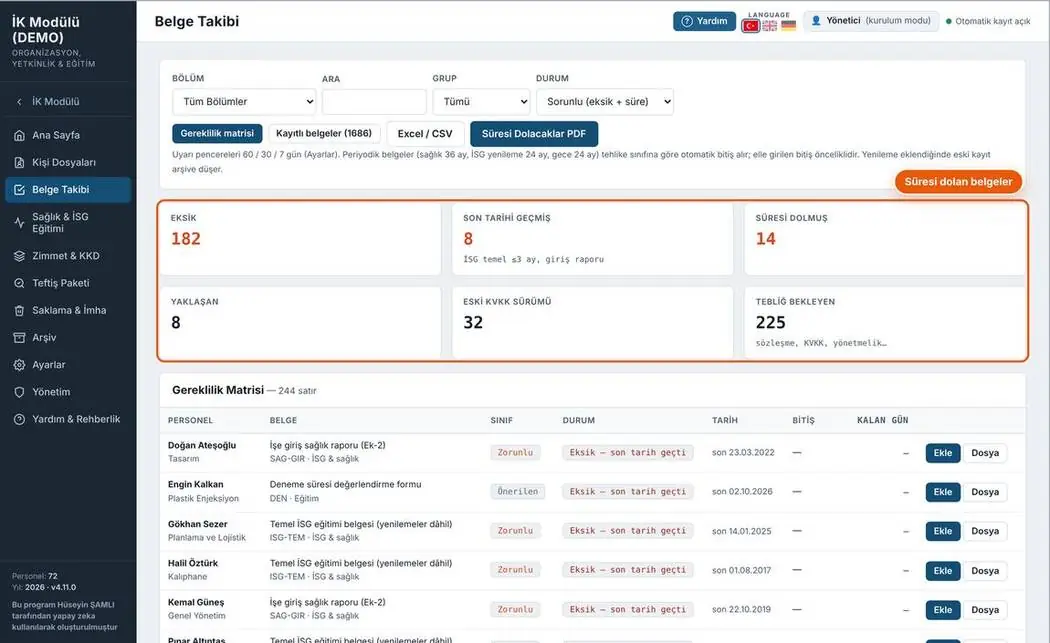This screenshot has height=643, width=1050.
Task: Click the date 'son 14.01.2025'
Action: coord(741,531)
